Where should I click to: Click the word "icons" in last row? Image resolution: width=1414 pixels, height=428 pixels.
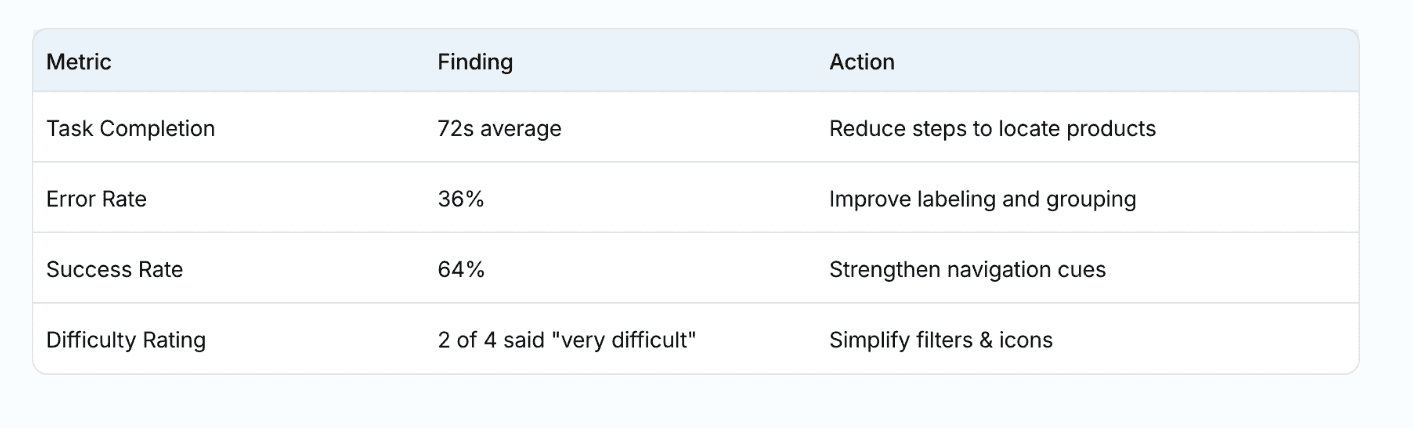tap(1027, 340)
